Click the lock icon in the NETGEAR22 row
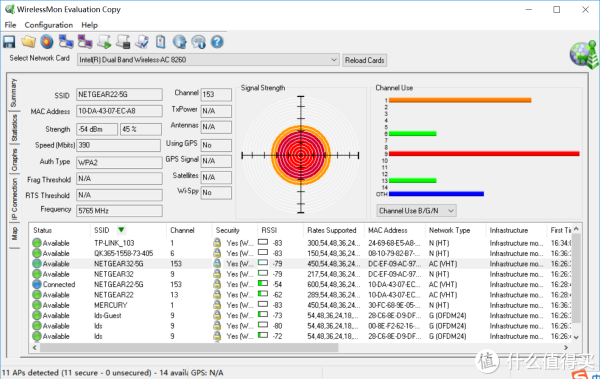Screen dimensions: 600x379 [x=217, y=295]
